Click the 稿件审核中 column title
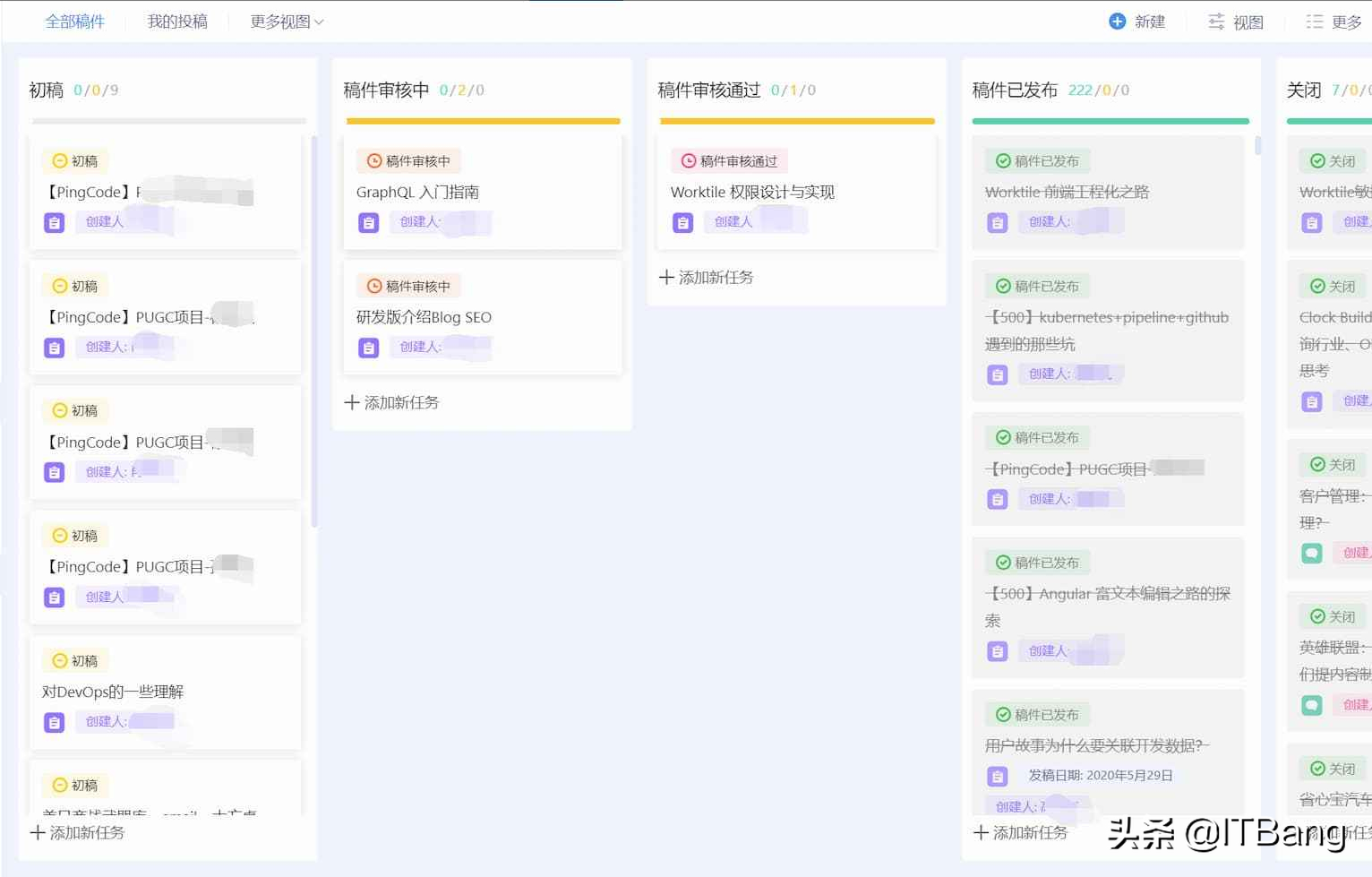The width and height of the screenshot is (1372, 877). 386,90
